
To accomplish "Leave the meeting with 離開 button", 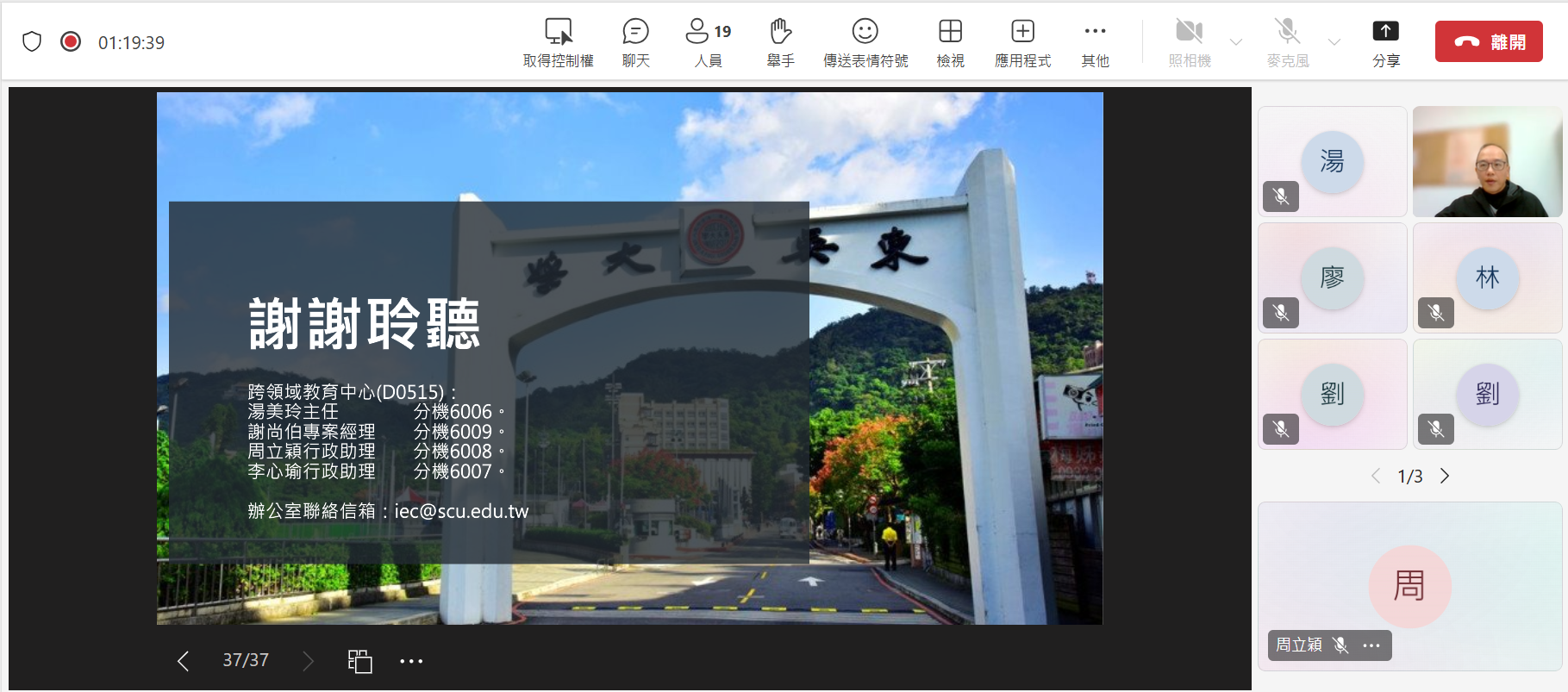I will pos(1489,41).
